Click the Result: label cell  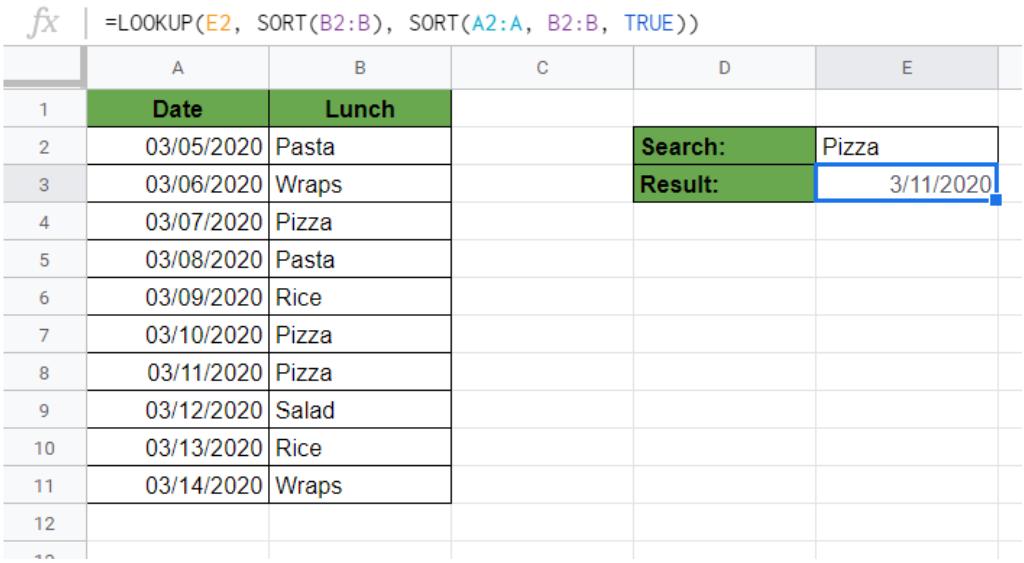click(724, 184)
